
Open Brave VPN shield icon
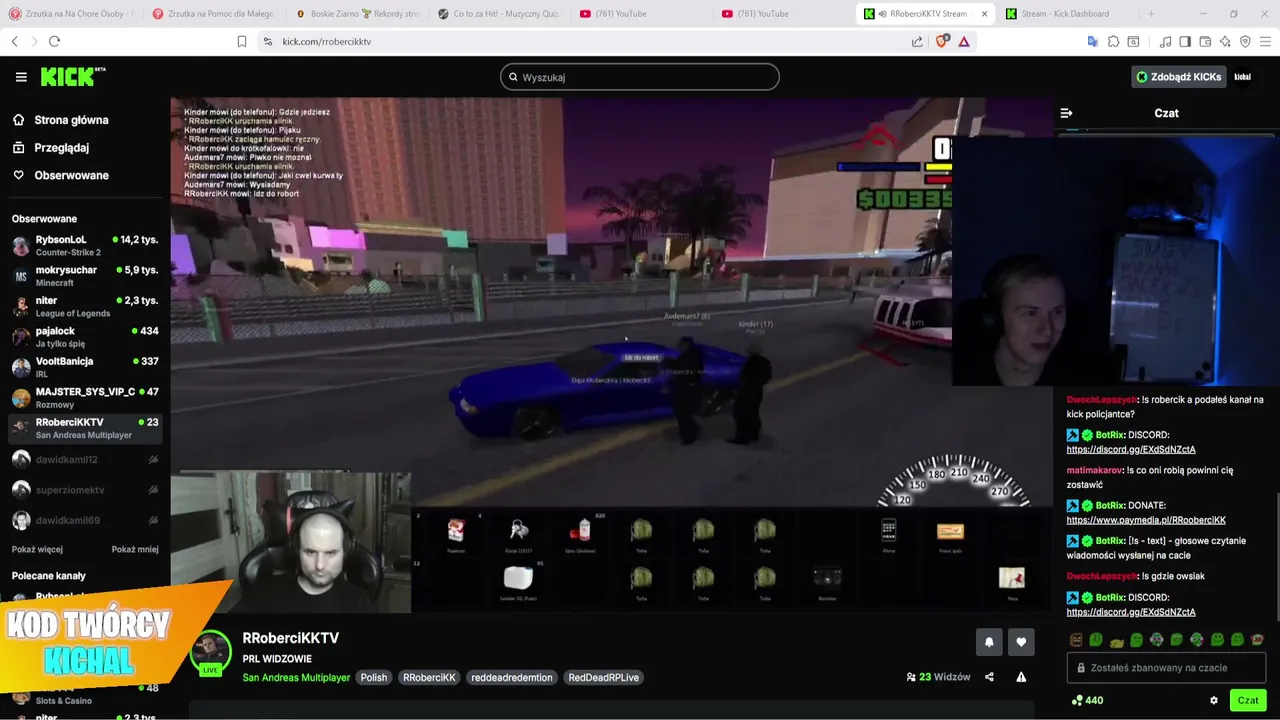(x=1245, y=41)
